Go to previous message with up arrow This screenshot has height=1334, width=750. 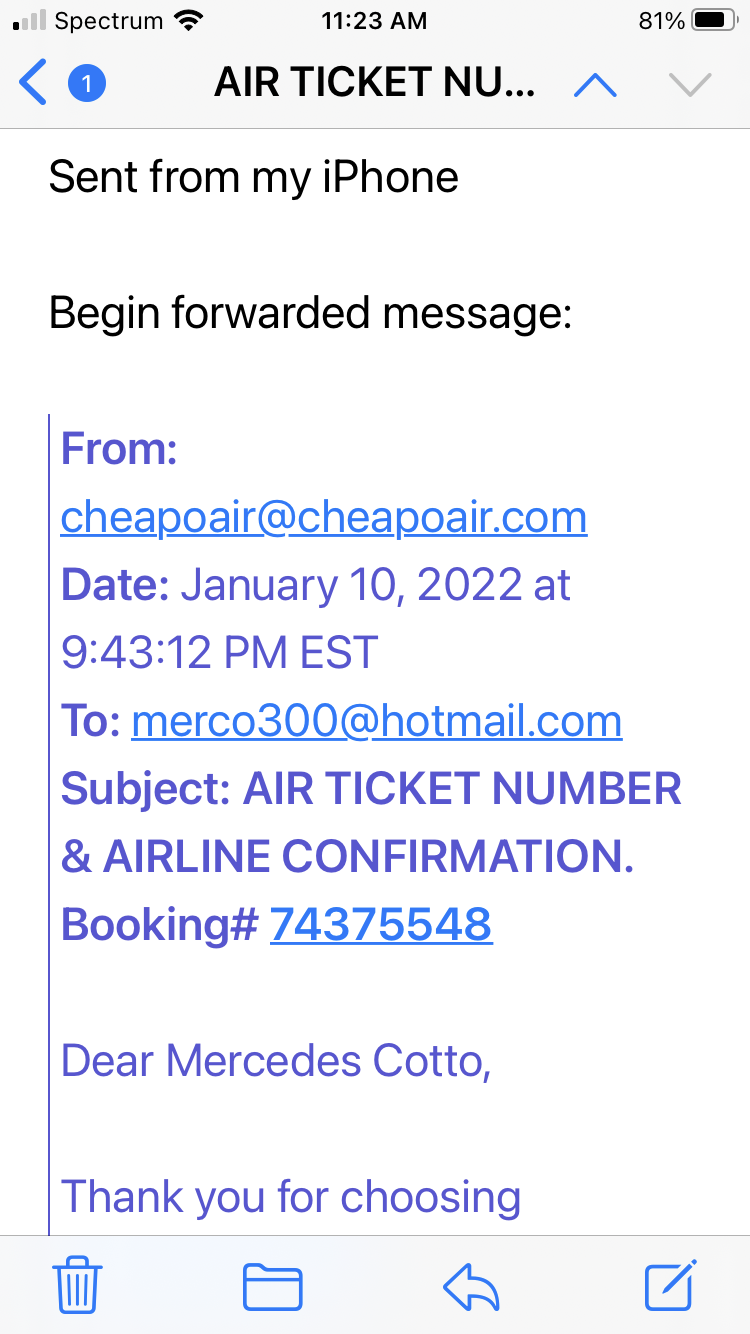(596, 85)
